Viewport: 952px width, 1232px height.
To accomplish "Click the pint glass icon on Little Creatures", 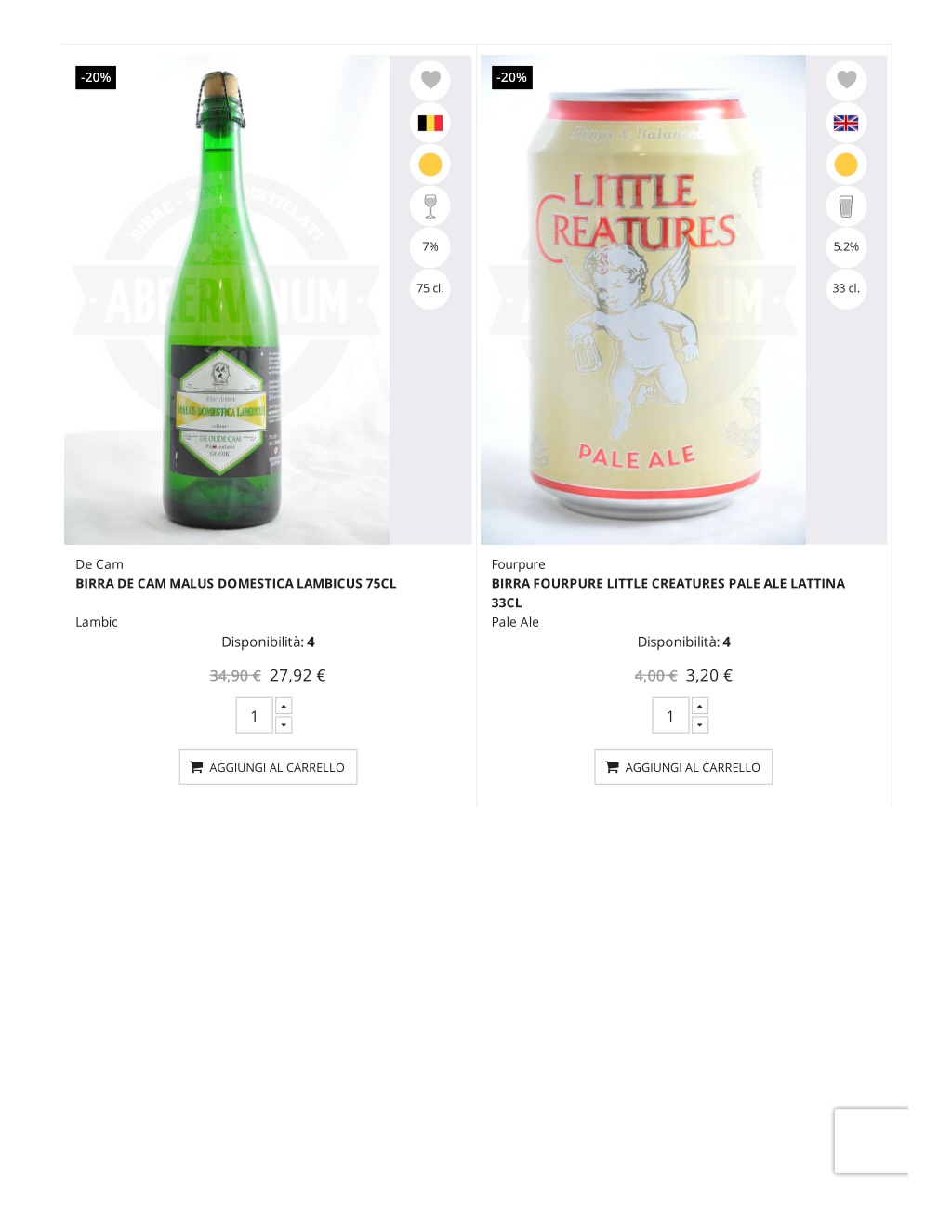I will click(x=846, y=205).
